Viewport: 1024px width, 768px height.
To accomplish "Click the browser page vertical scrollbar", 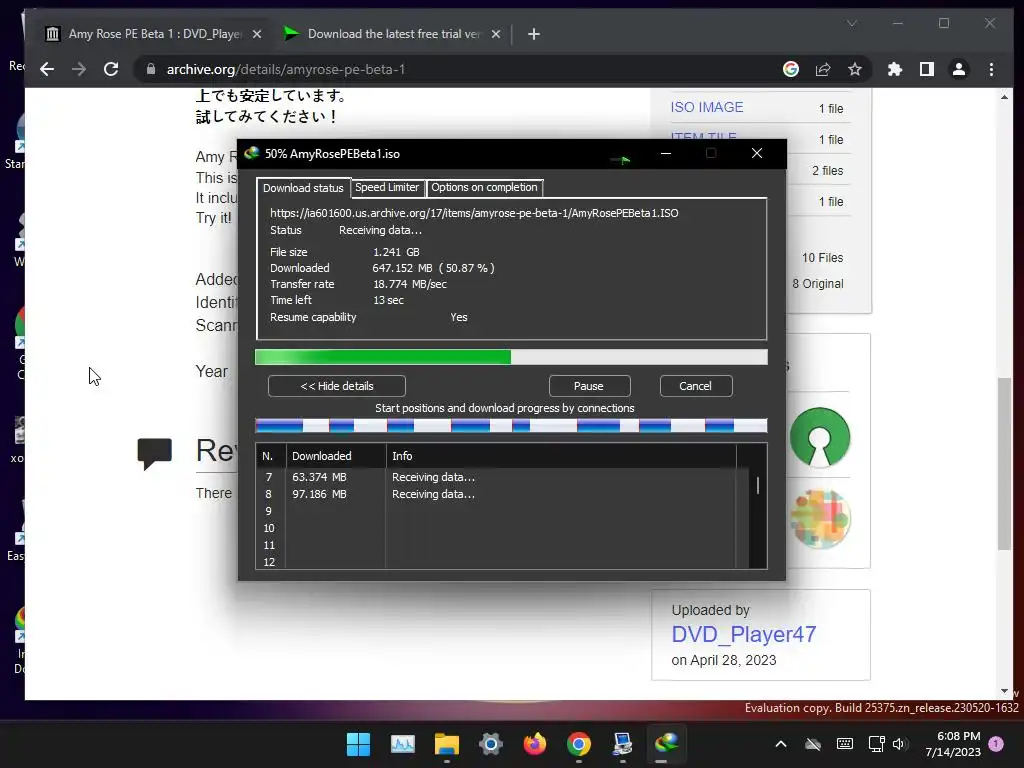I will pos(1004,464).
